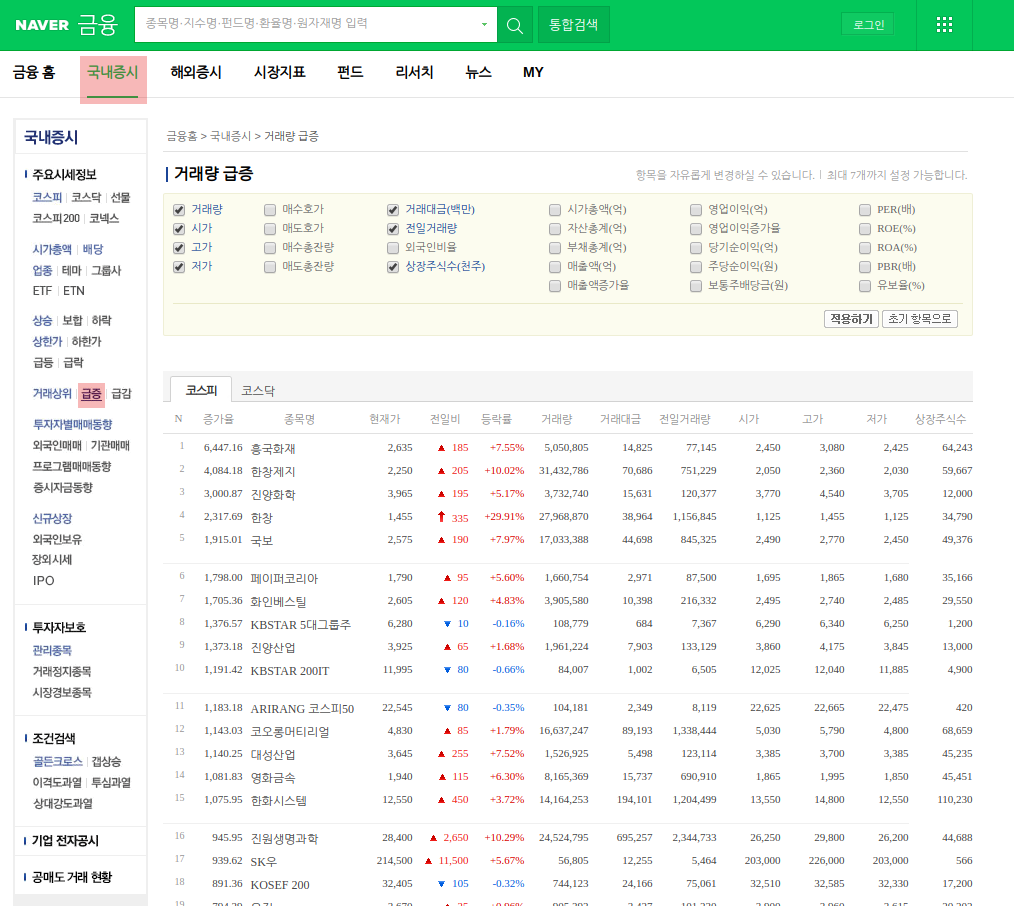1014x906 pixels.
Task: Open the 한창제지 stock link
Action: pyautogui.click(x=273, y=471)
